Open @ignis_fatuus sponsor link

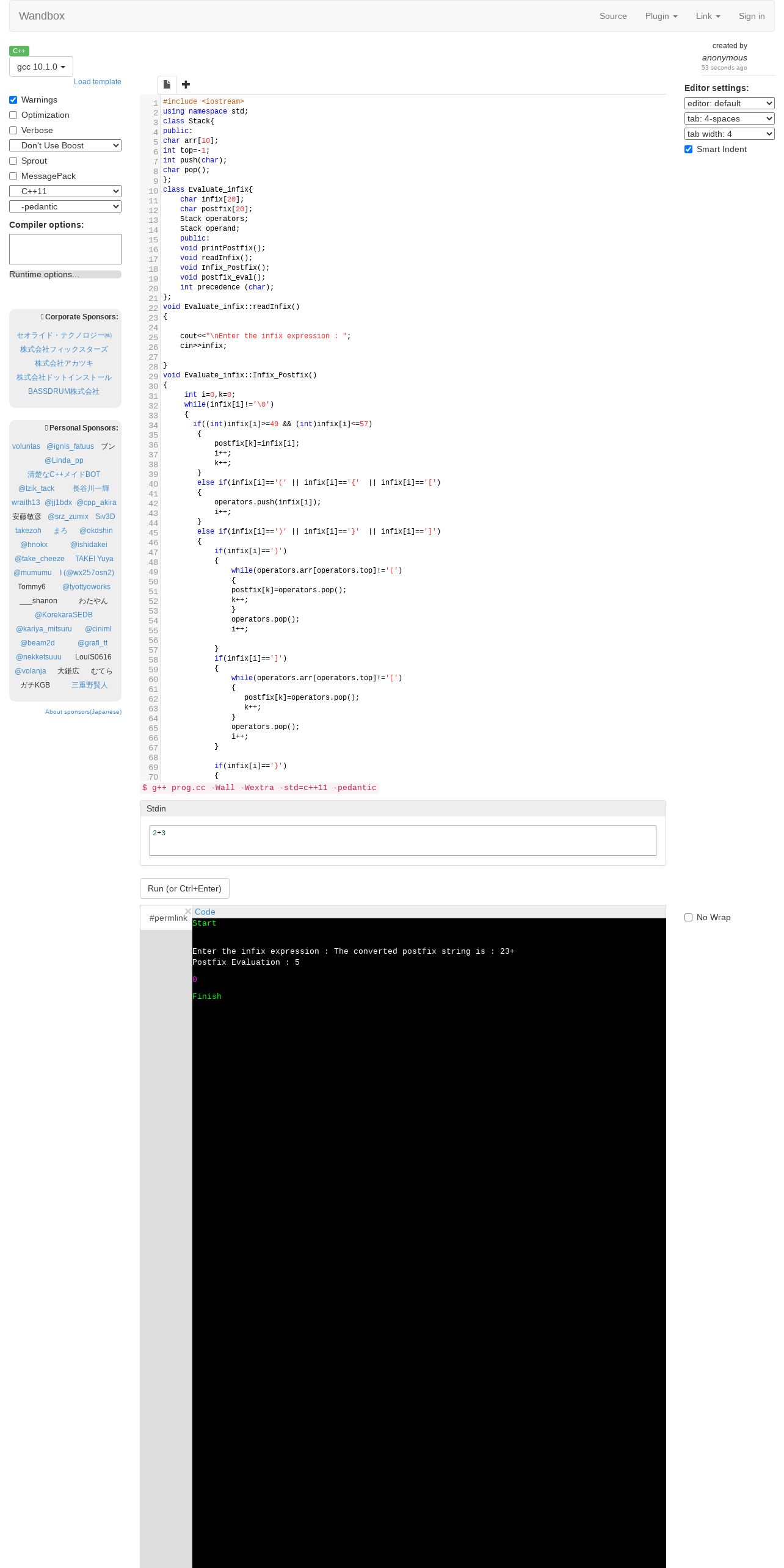pyautogui.click(x=70, y=446)
